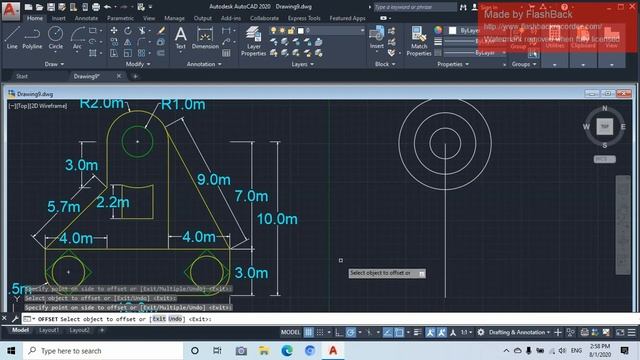This screenshot has width=640, height=360.
Task: Click the Exit option in command line
Action: [159, 319]
